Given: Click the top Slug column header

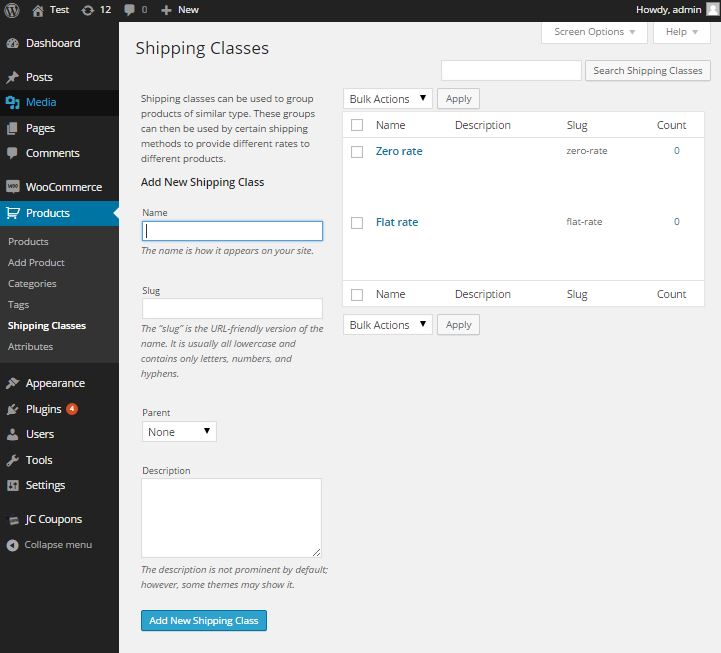Looking at the screenshot, I should coord(577,125).
